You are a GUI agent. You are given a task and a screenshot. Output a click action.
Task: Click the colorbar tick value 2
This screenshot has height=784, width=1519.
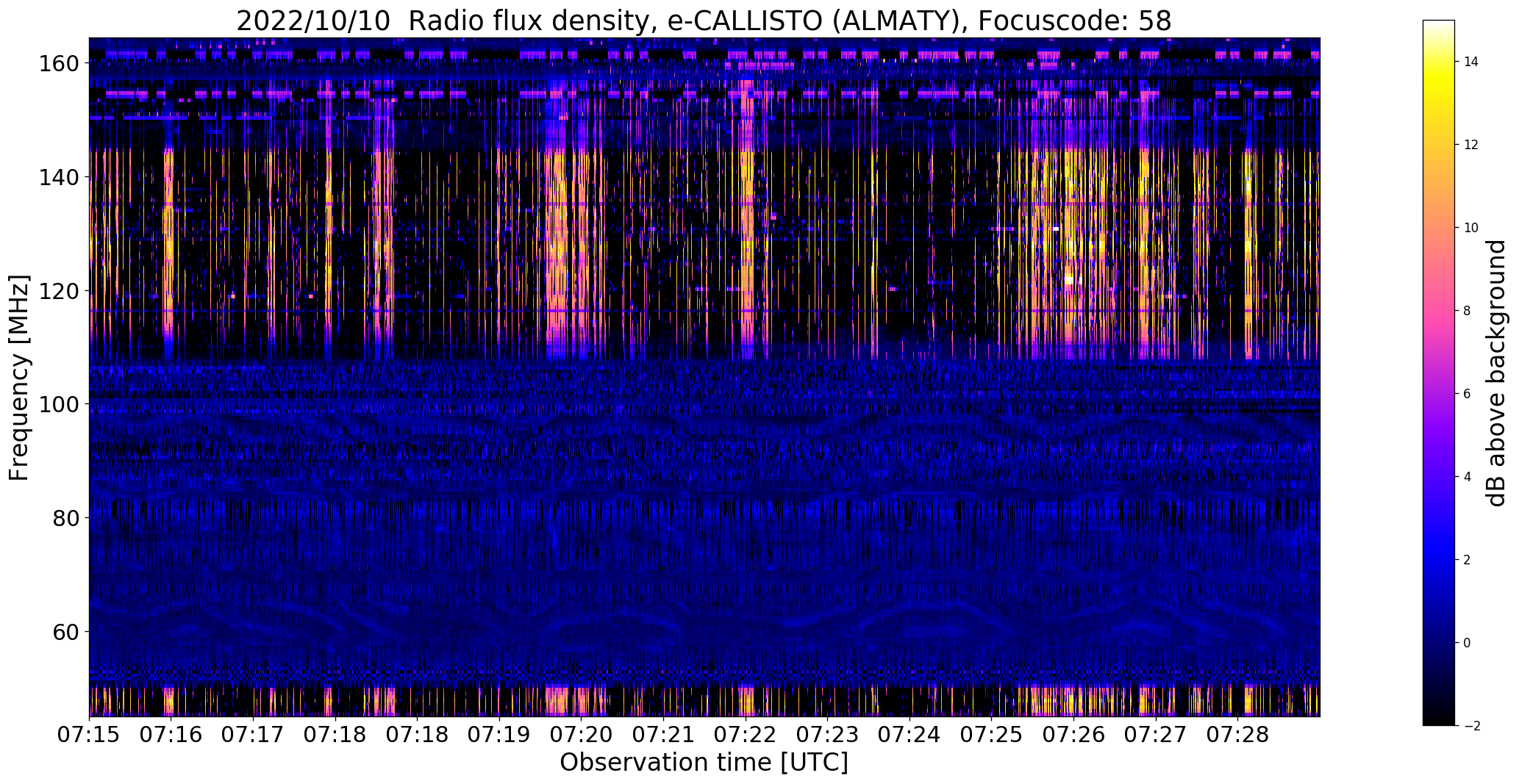tap(1468, 560)
